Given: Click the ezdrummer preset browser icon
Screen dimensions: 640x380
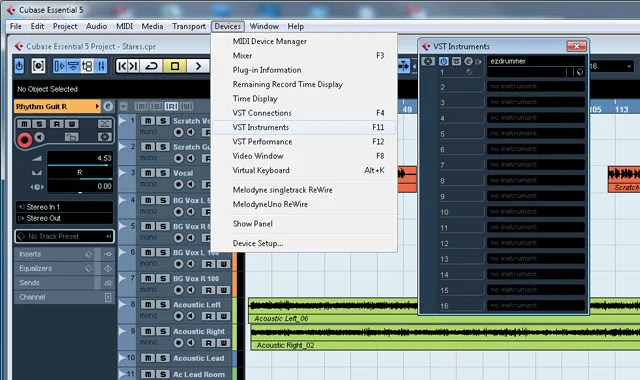Looking at the screenshot, I should [x=579, y=72].
